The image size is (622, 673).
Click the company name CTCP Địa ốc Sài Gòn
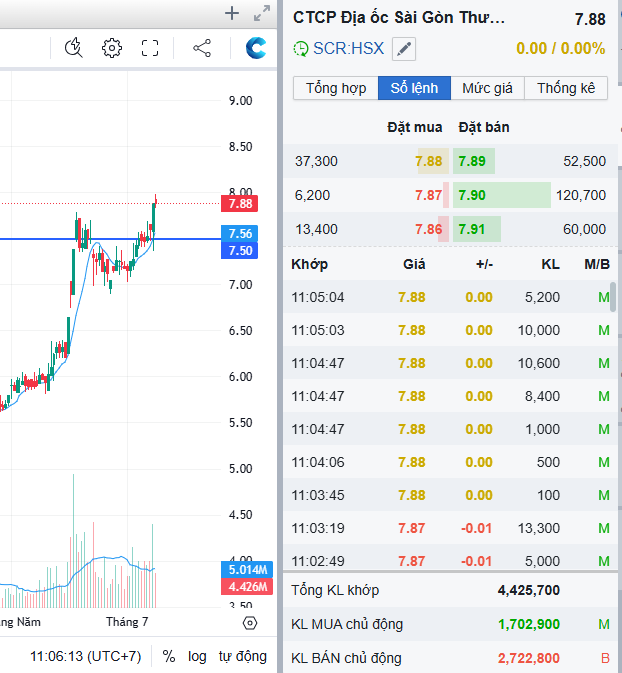[x=398, y=18]
